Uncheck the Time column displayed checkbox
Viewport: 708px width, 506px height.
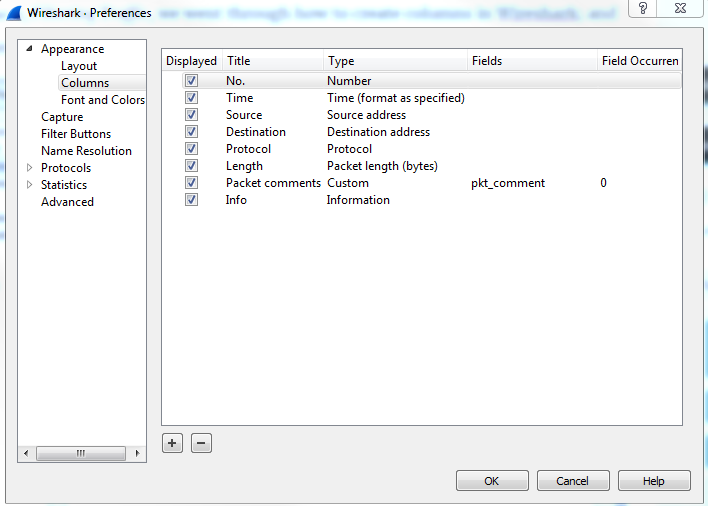[x=191, y=97]
